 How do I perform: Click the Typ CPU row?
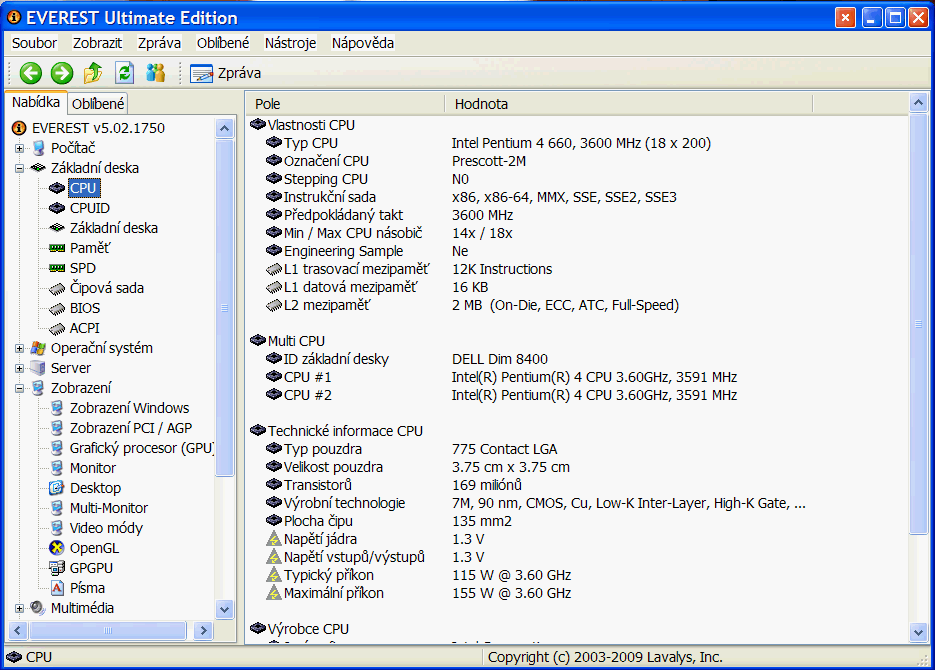(577, 143)
